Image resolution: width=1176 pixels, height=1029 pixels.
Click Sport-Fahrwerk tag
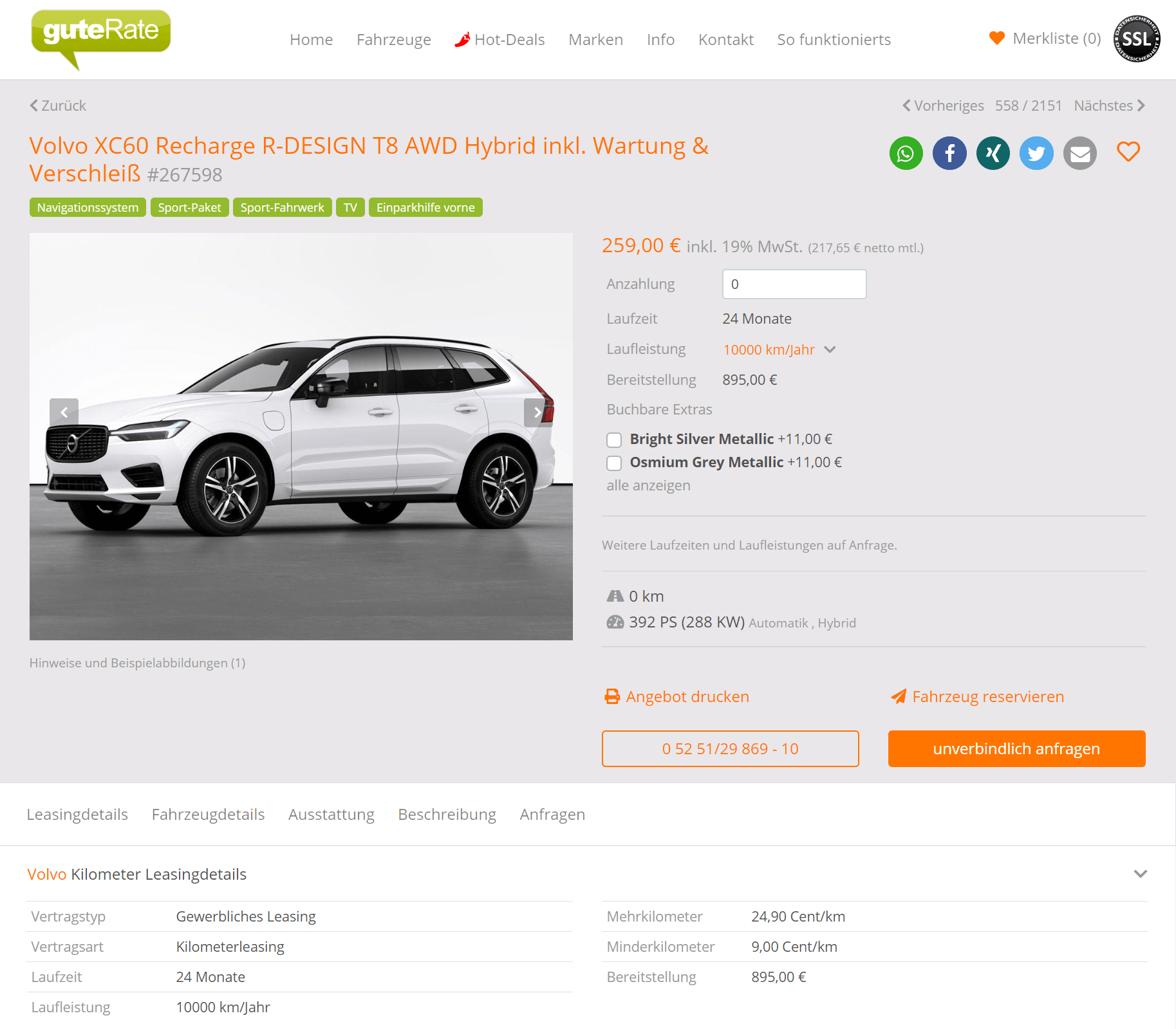(x=282, y=207)
